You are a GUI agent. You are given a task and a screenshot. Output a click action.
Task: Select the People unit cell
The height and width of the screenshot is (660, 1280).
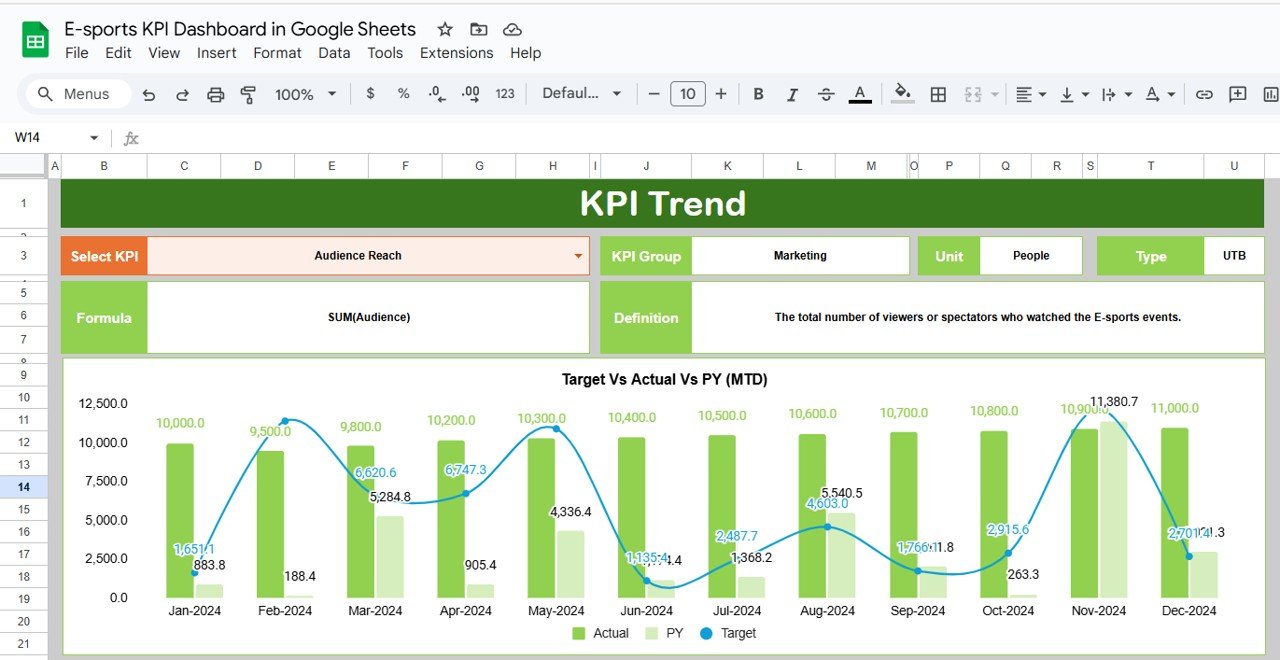1031,256
